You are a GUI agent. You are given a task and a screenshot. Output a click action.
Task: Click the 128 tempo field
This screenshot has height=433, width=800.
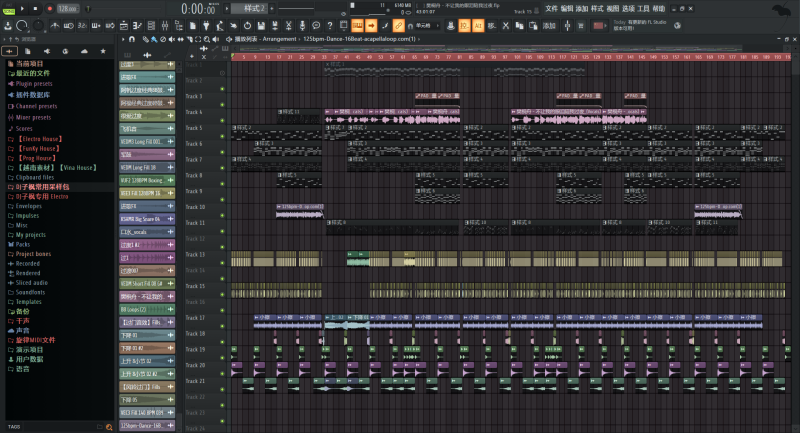point(68,9)
